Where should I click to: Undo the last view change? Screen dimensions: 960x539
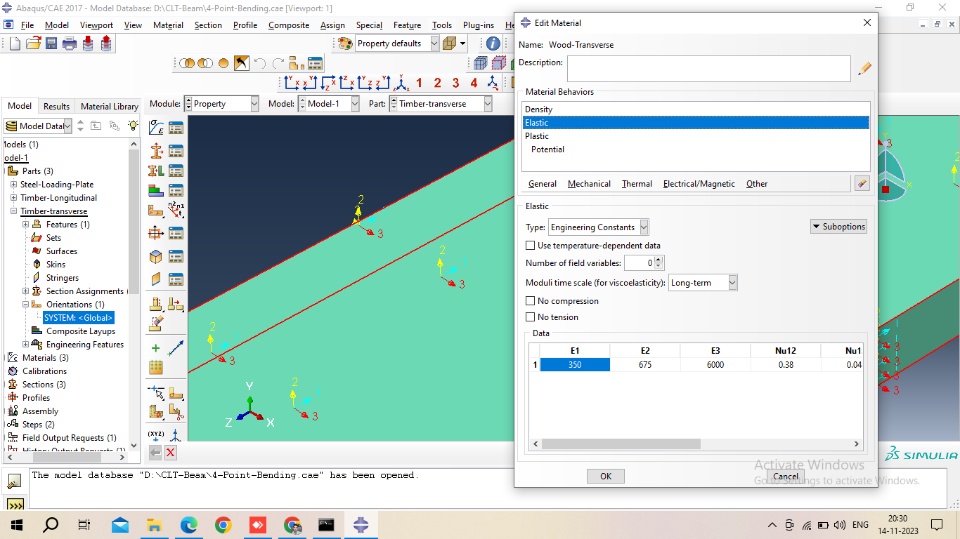[x=260, y=63]
